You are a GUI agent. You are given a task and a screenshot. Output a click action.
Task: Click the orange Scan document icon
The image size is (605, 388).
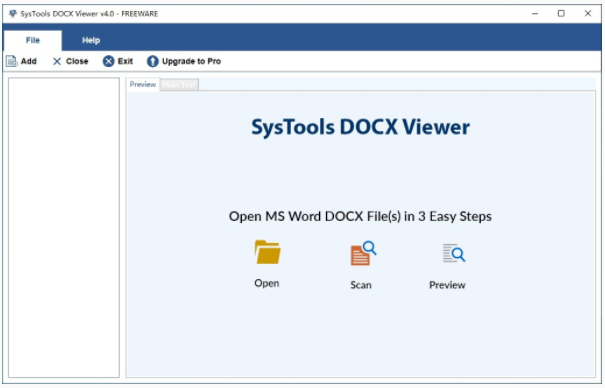point(363,253)
